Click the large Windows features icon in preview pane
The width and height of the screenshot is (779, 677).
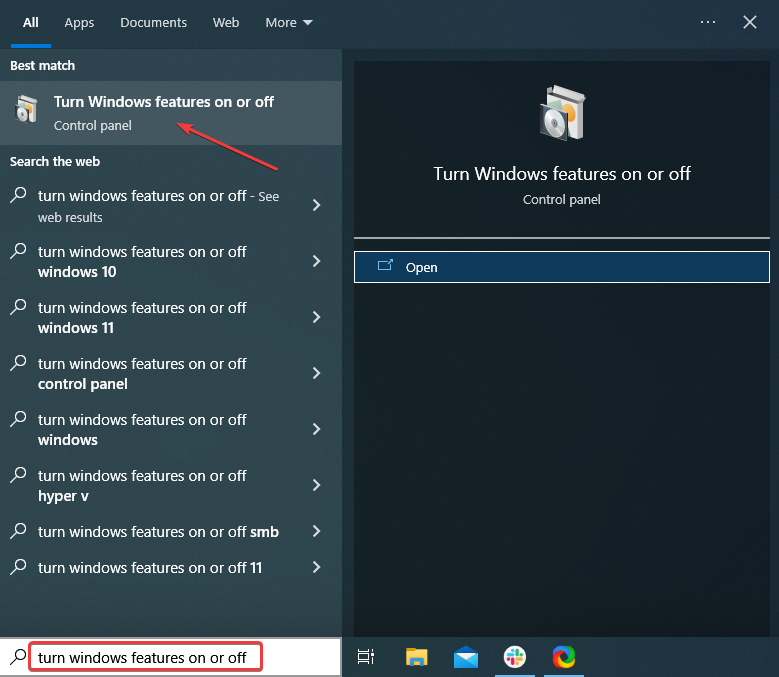tap(562, 113)
